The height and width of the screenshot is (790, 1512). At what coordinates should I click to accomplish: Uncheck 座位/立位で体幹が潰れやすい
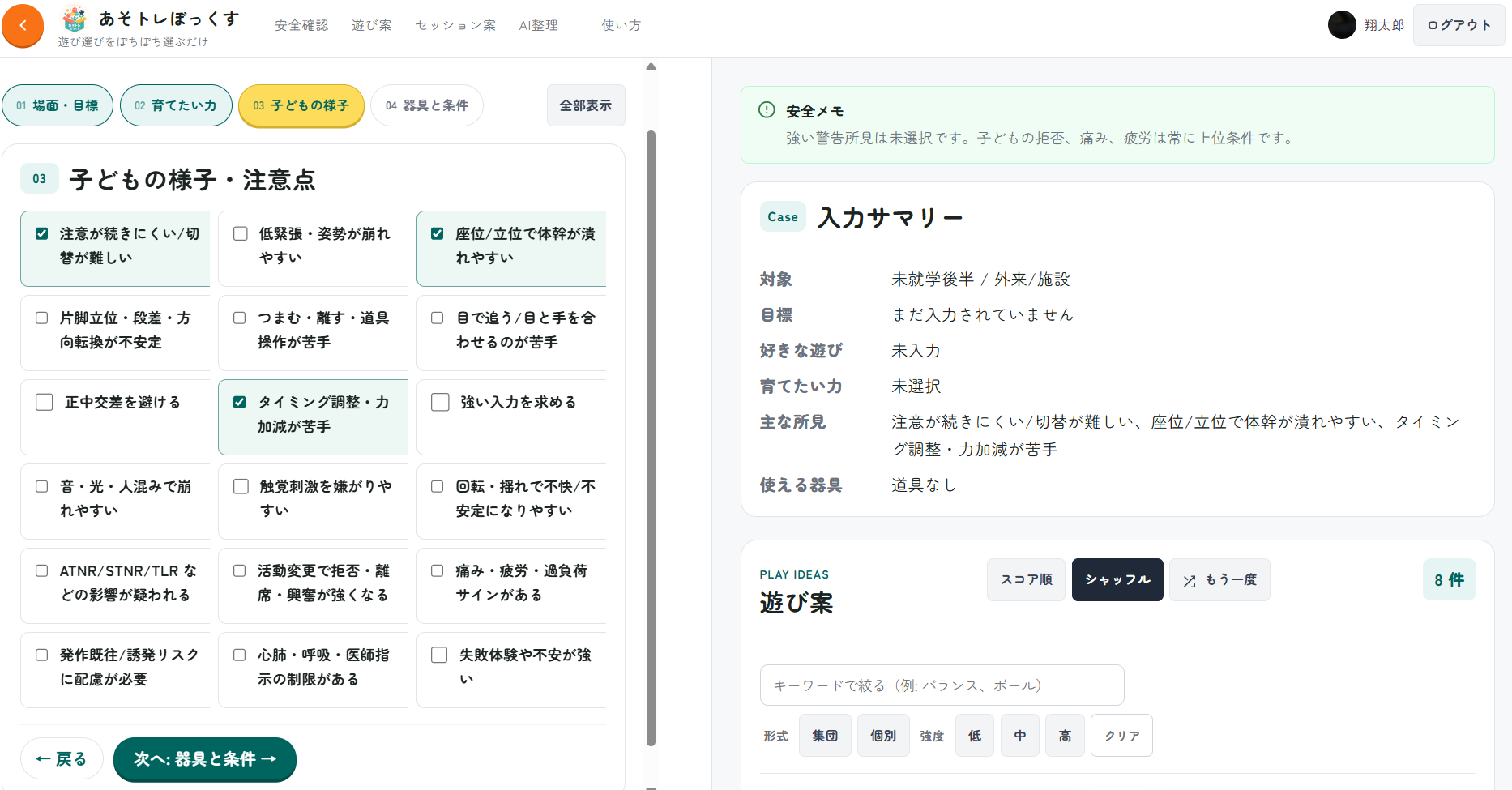[438, 234]
